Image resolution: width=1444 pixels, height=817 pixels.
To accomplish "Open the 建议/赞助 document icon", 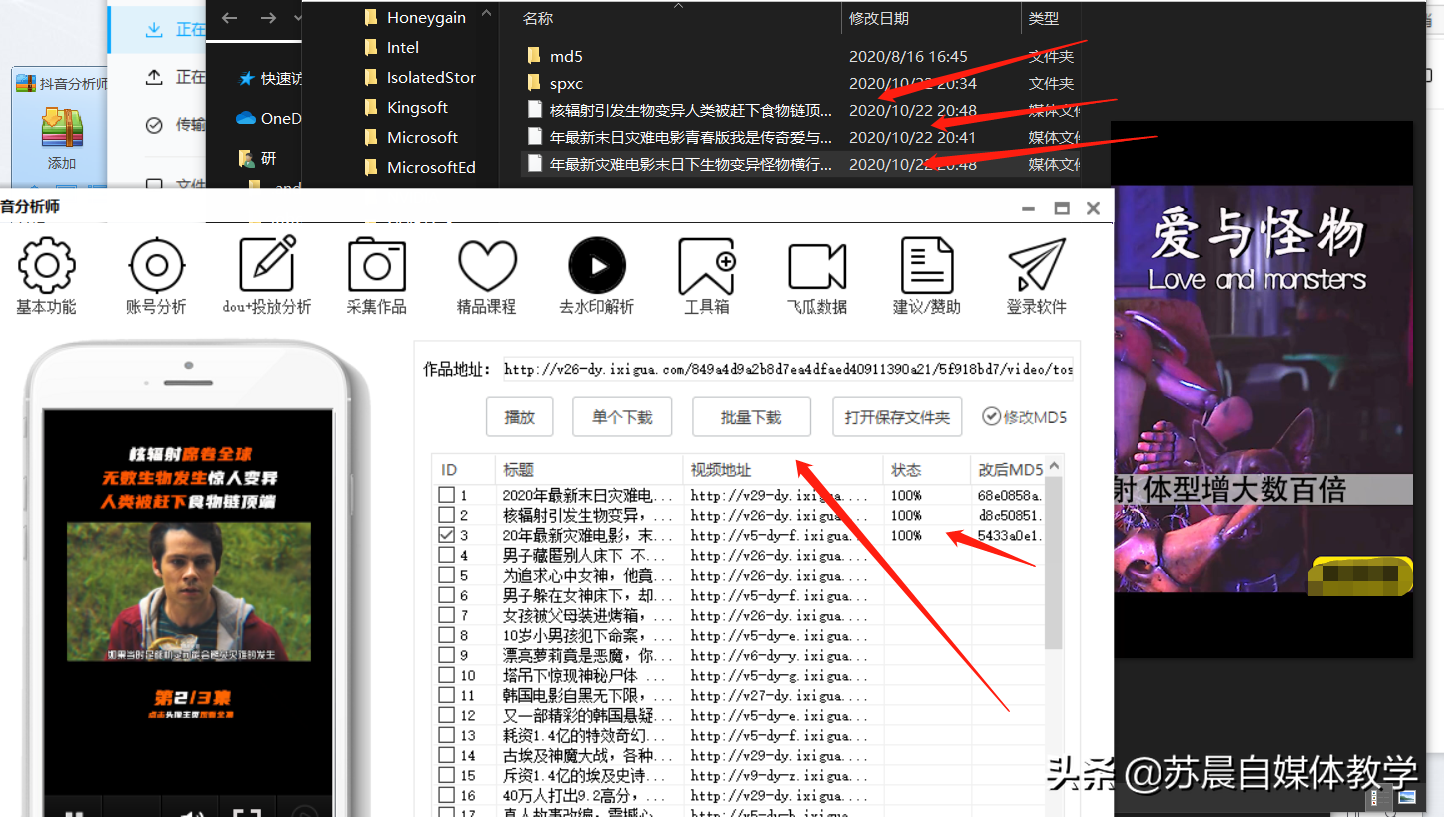I will pyautogui.click(x=927, y=265).
